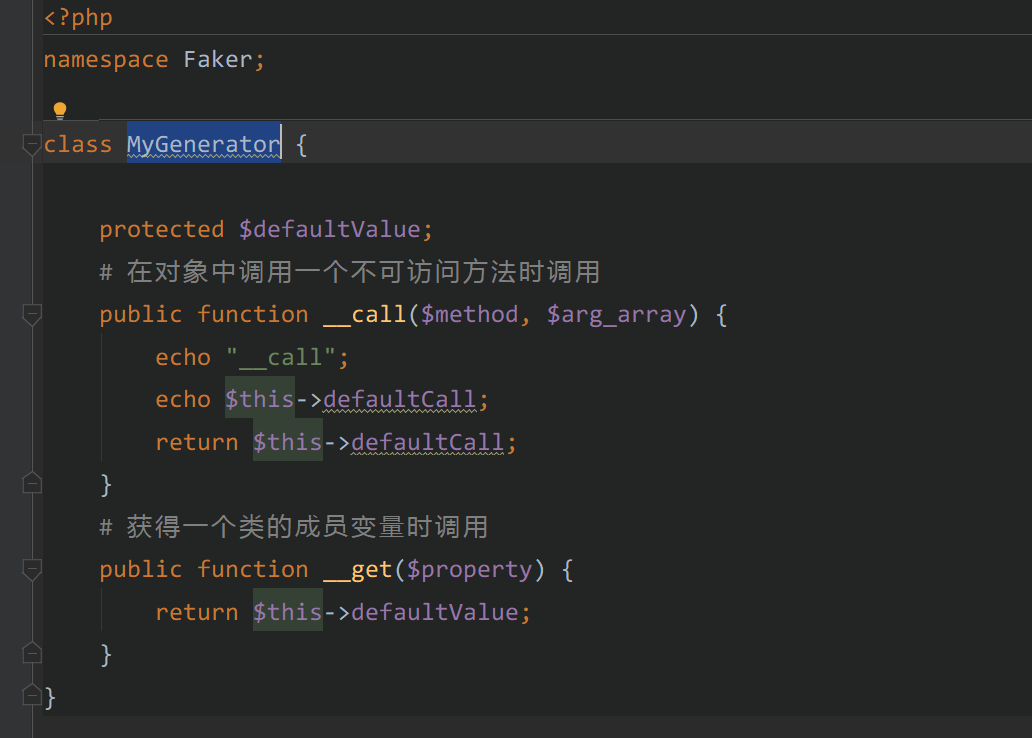Click the protected $defaultValue declaration variable
Image resolution: width=1032 pixels, height=738 pixels.
click(329, 229)
